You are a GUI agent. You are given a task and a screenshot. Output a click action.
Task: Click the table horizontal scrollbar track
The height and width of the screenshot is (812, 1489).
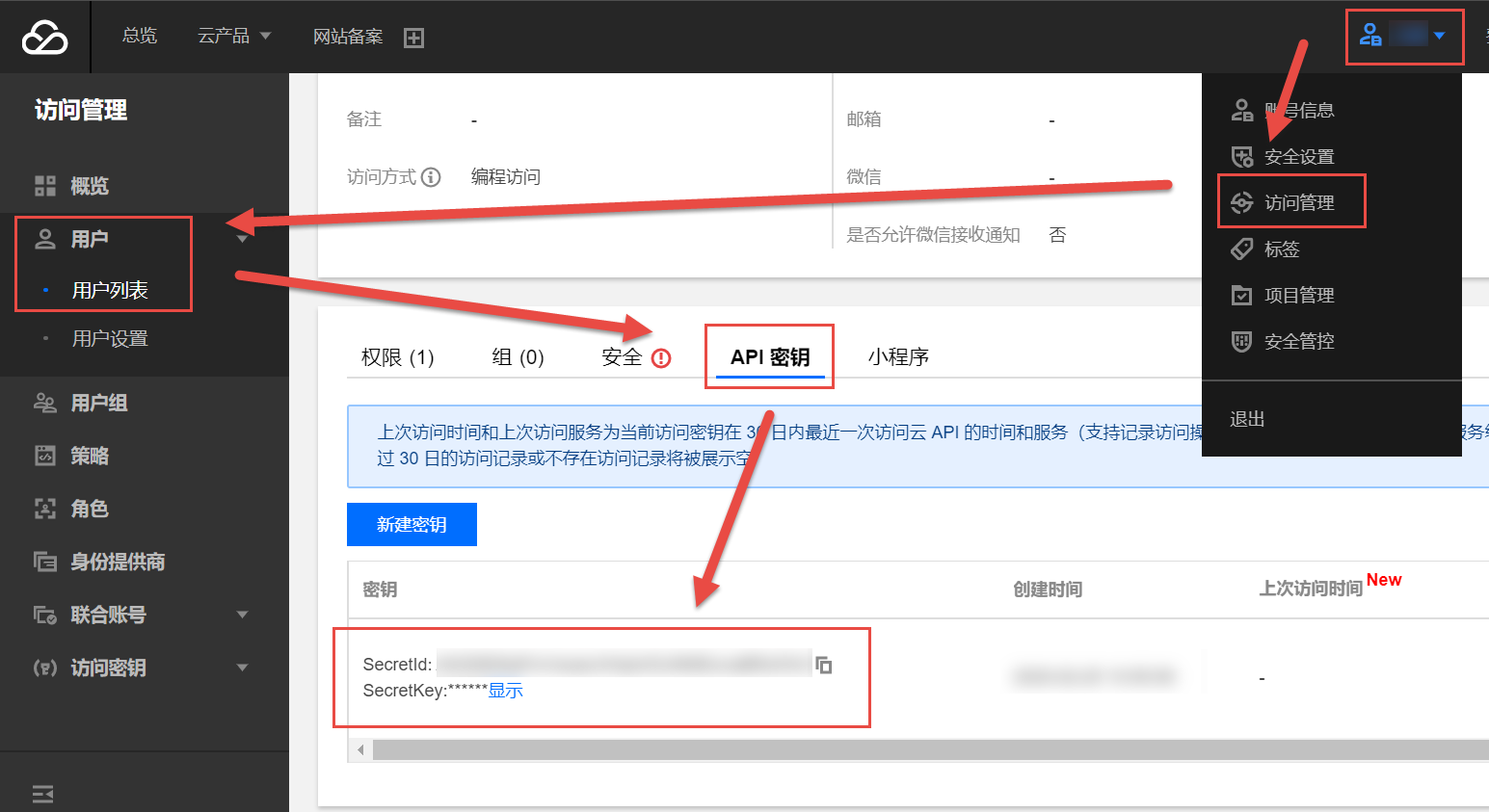click(930, 750)
